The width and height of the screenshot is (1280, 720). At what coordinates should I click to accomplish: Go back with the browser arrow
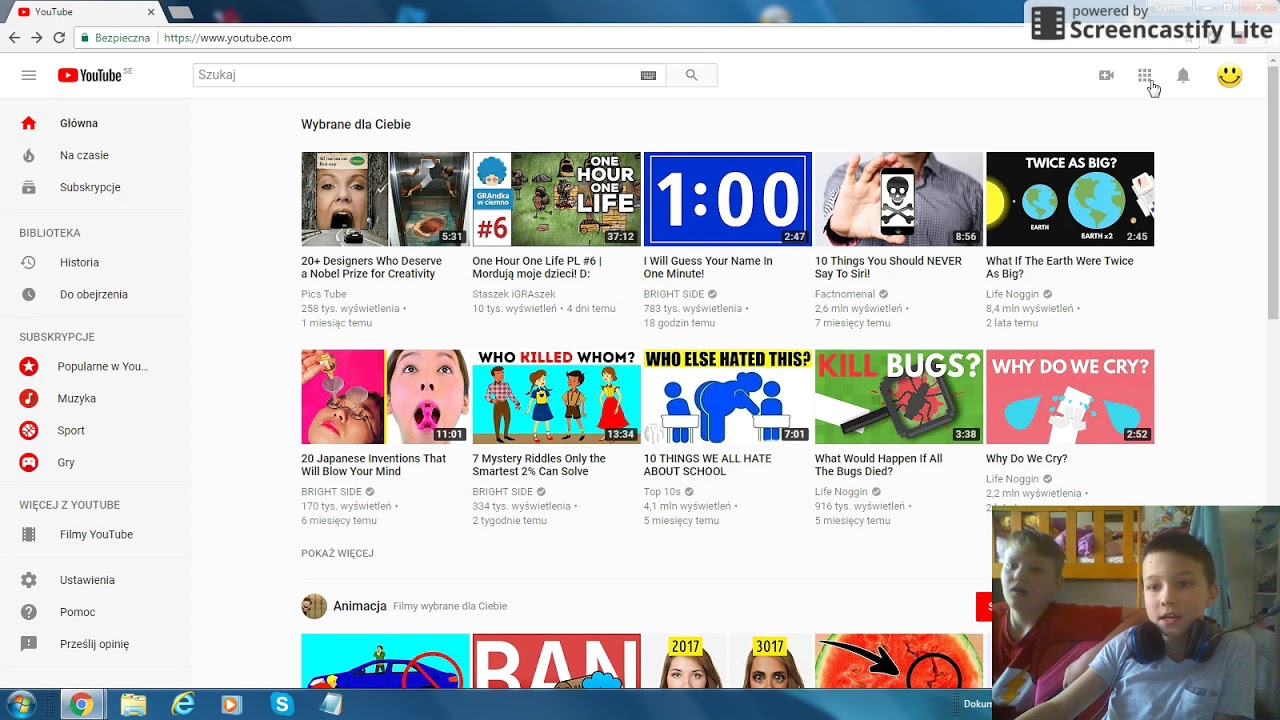14,38
